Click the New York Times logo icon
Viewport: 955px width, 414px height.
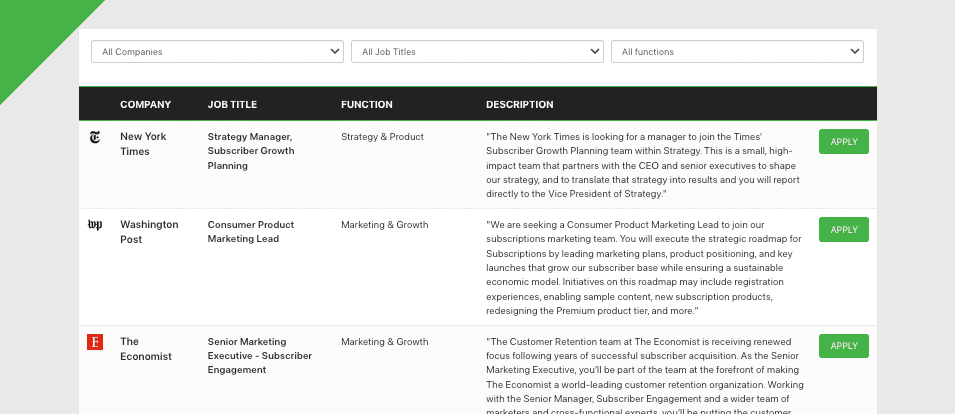(95, 137)
